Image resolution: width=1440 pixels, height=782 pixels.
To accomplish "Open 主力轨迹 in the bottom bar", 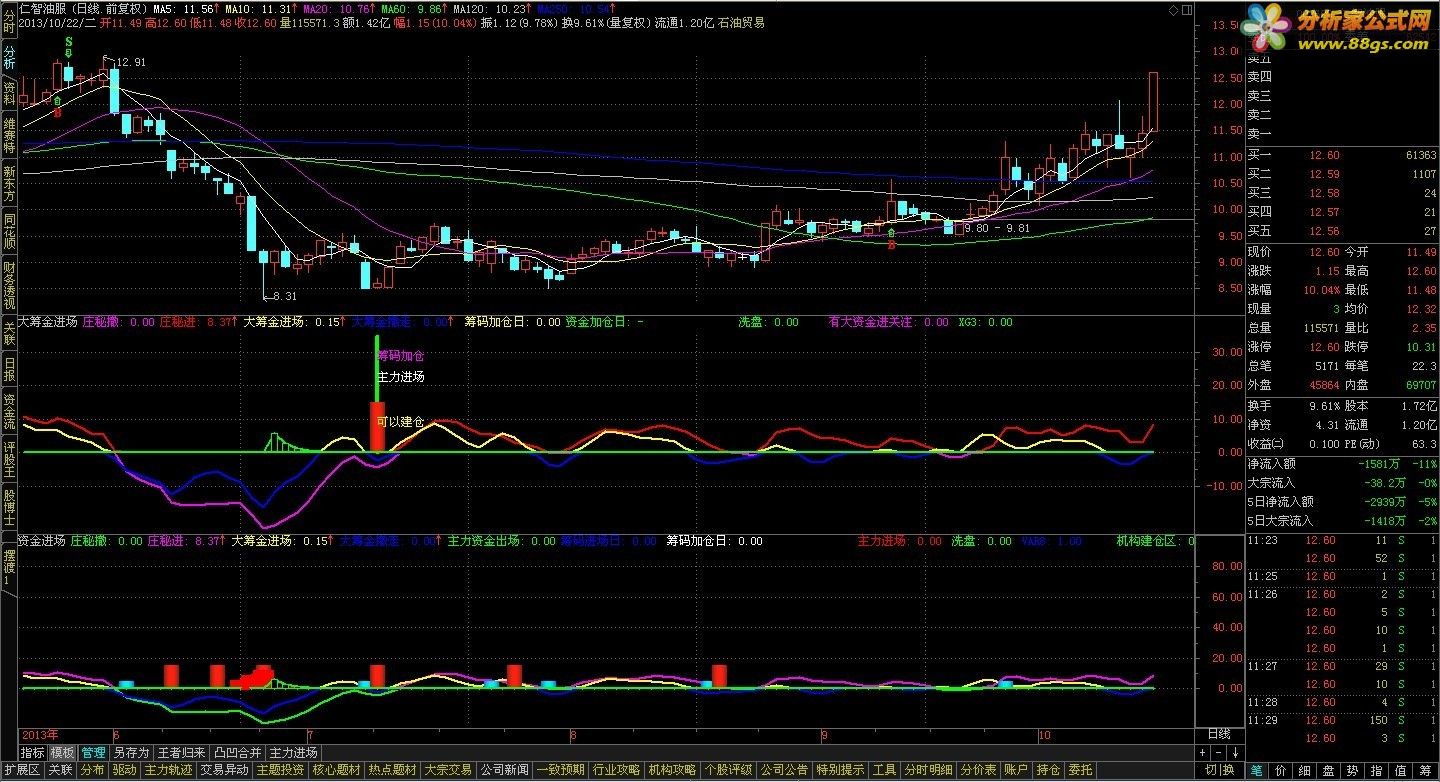I will [x=168, y=770].
